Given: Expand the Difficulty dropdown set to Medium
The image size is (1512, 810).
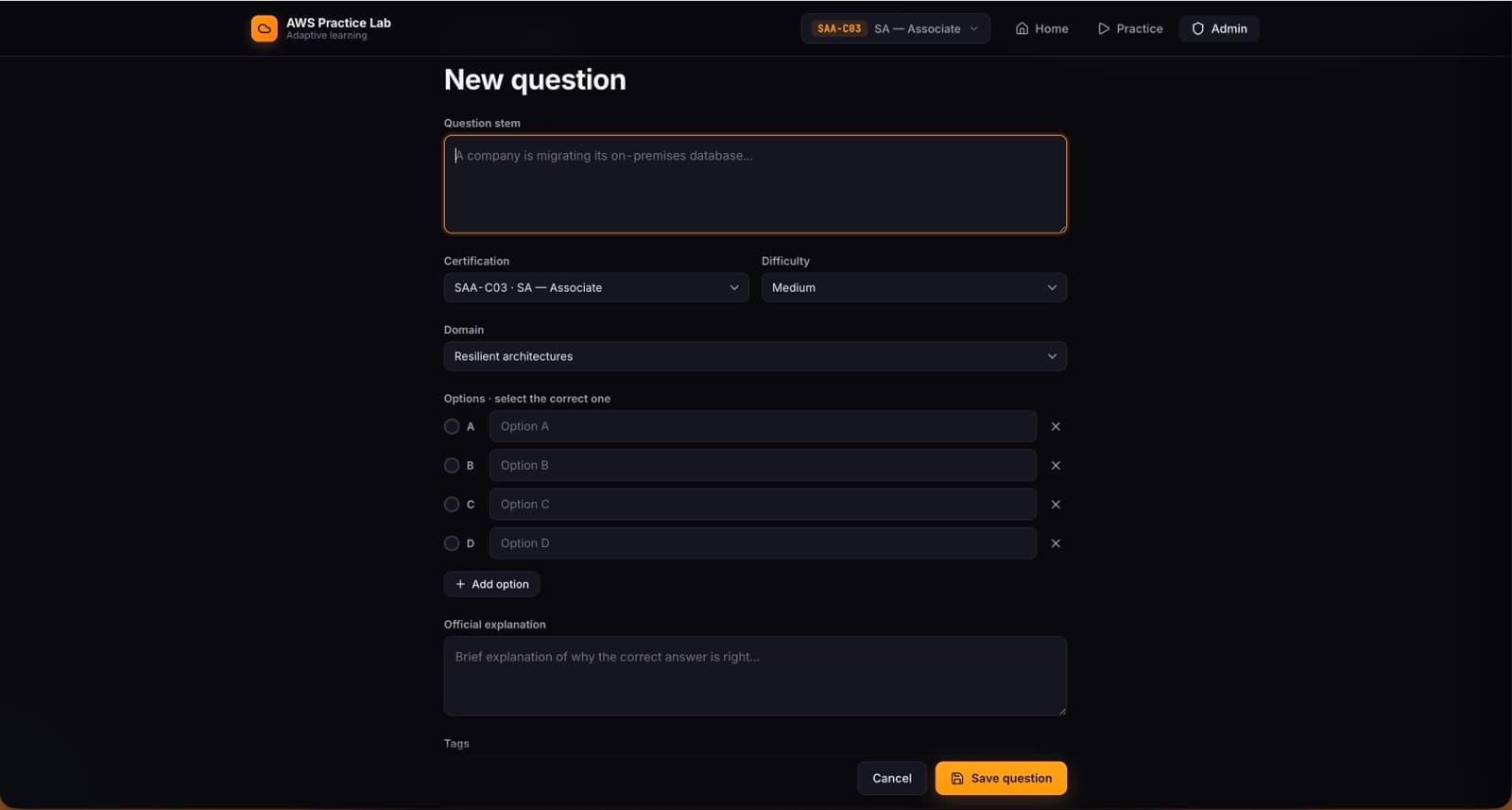Looking at the screenshot, I should (x=914, y=287).
